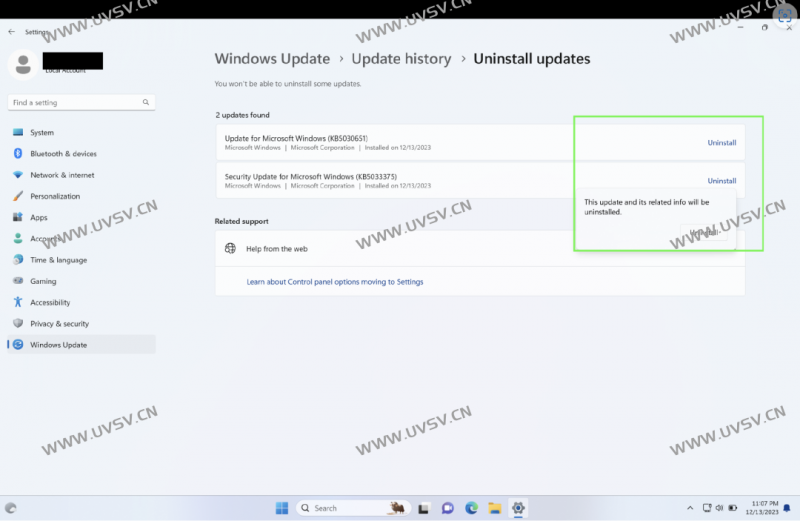The width and height of the screenshot is (800, 521).
Task: Minimize the Settings window
Action: click(x=740, y=28)
